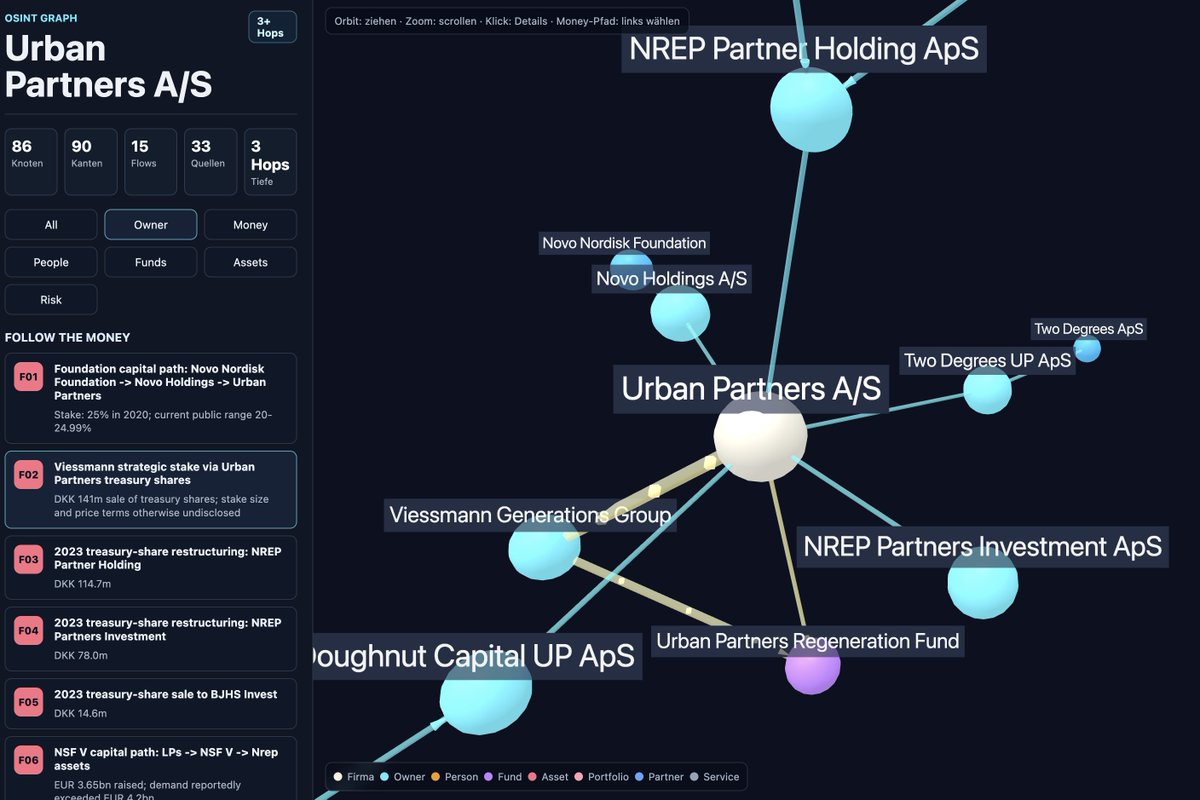
Task: Click the Portfolio legend color dot
Action: point(579,777)
